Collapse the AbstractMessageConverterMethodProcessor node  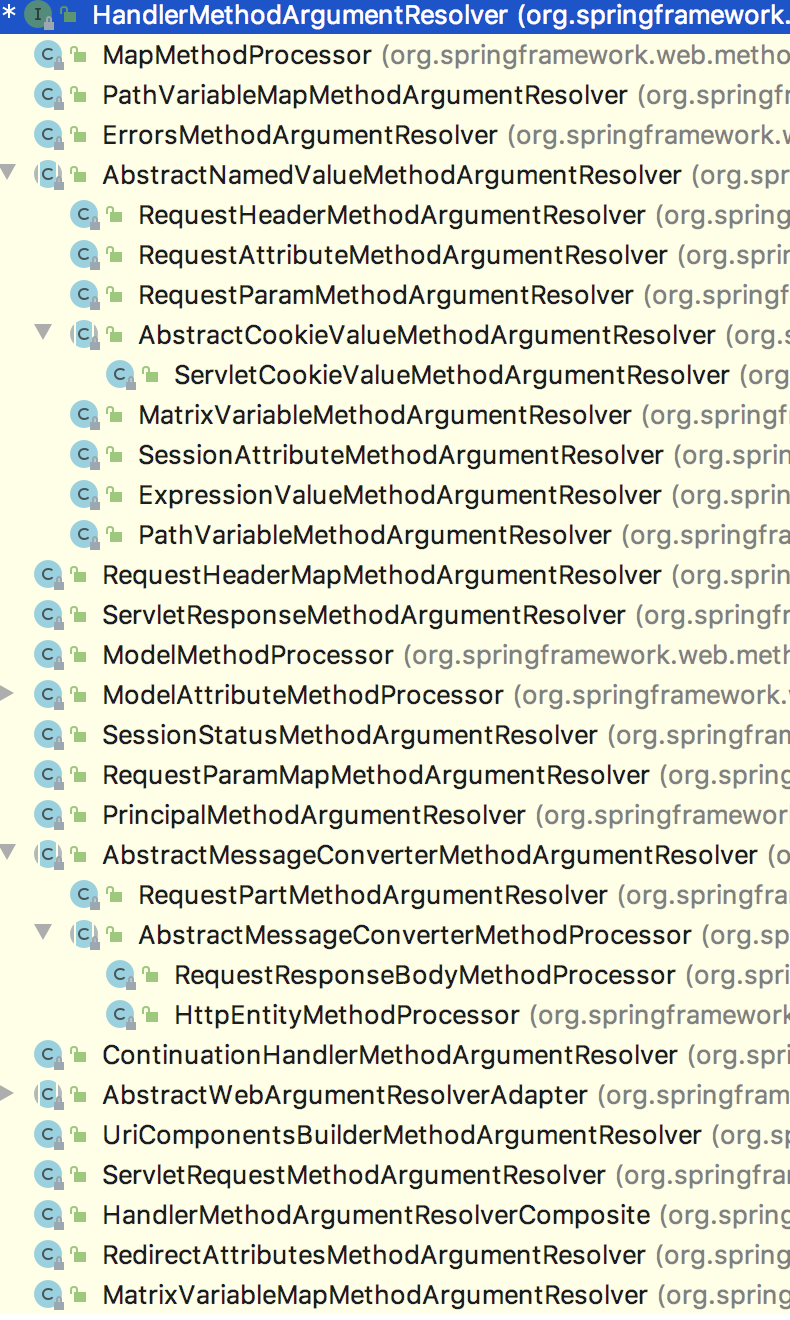[x=43, y=931]
